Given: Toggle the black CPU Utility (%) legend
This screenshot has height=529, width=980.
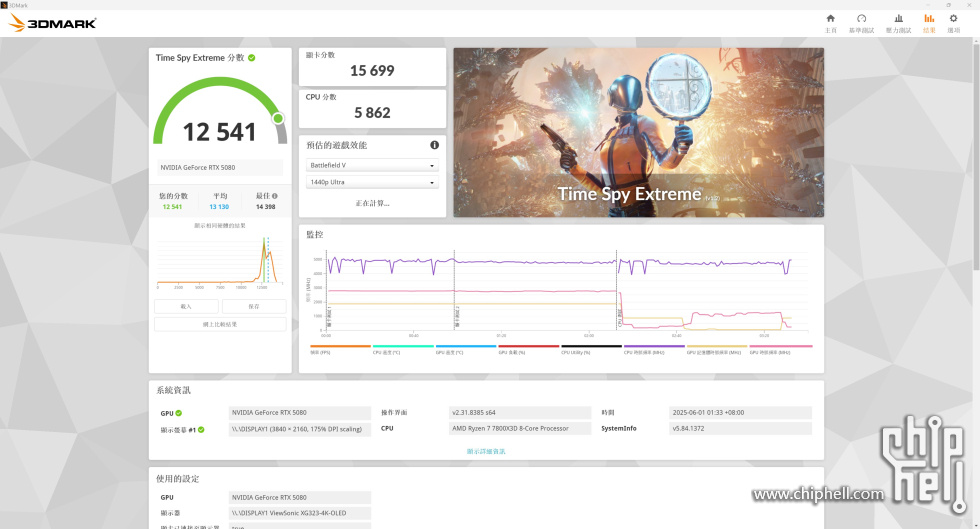Looking at the screenshot, I should (x=591, y=349).
